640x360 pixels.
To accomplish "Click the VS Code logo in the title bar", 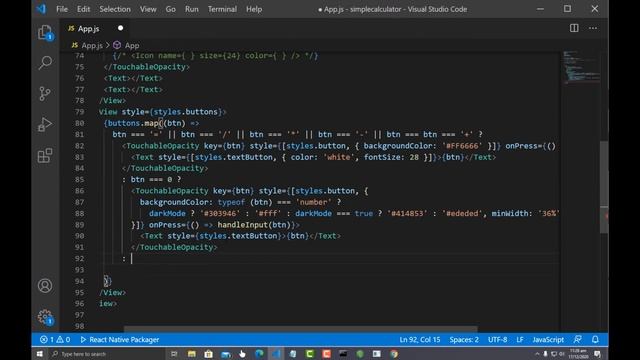I will point(41,9).
